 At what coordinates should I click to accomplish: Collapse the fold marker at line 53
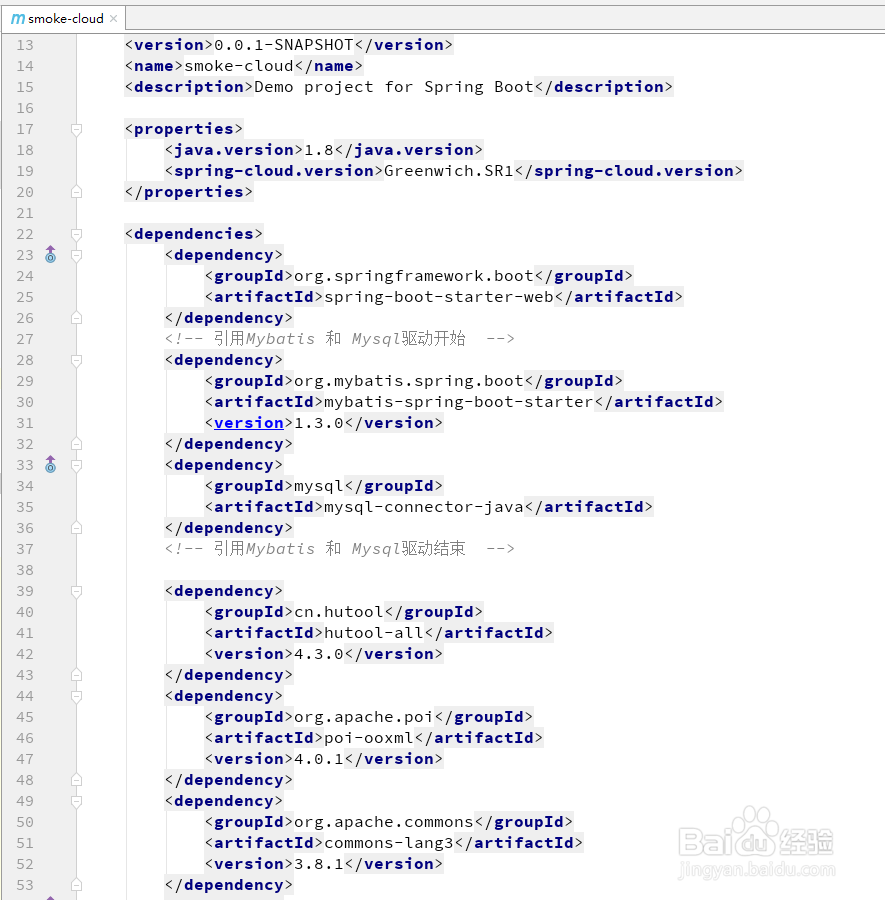pos(76,885)
